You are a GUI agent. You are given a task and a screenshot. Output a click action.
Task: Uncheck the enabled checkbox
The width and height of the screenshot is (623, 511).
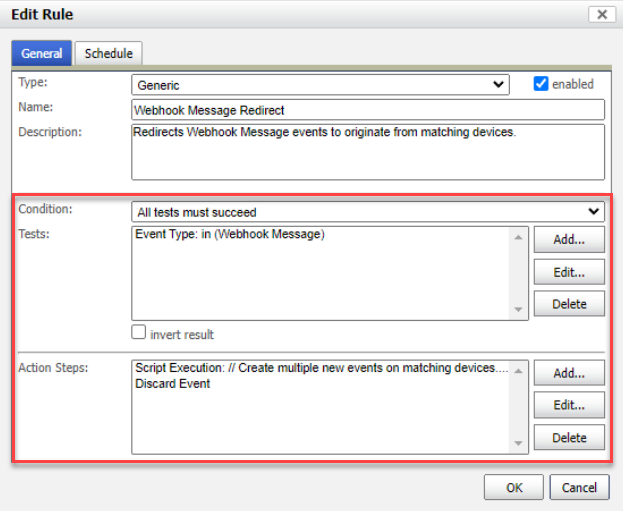point(541,84)
